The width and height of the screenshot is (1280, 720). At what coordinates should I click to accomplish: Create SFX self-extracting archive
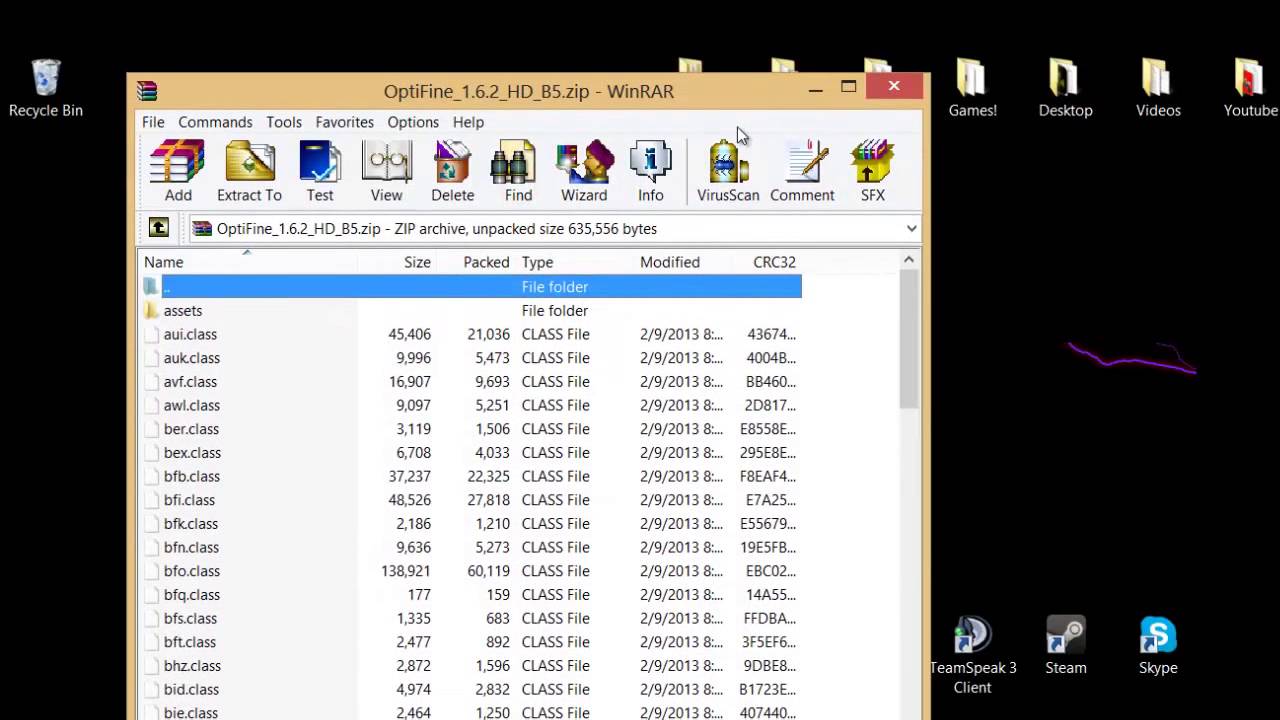(873, 171)
